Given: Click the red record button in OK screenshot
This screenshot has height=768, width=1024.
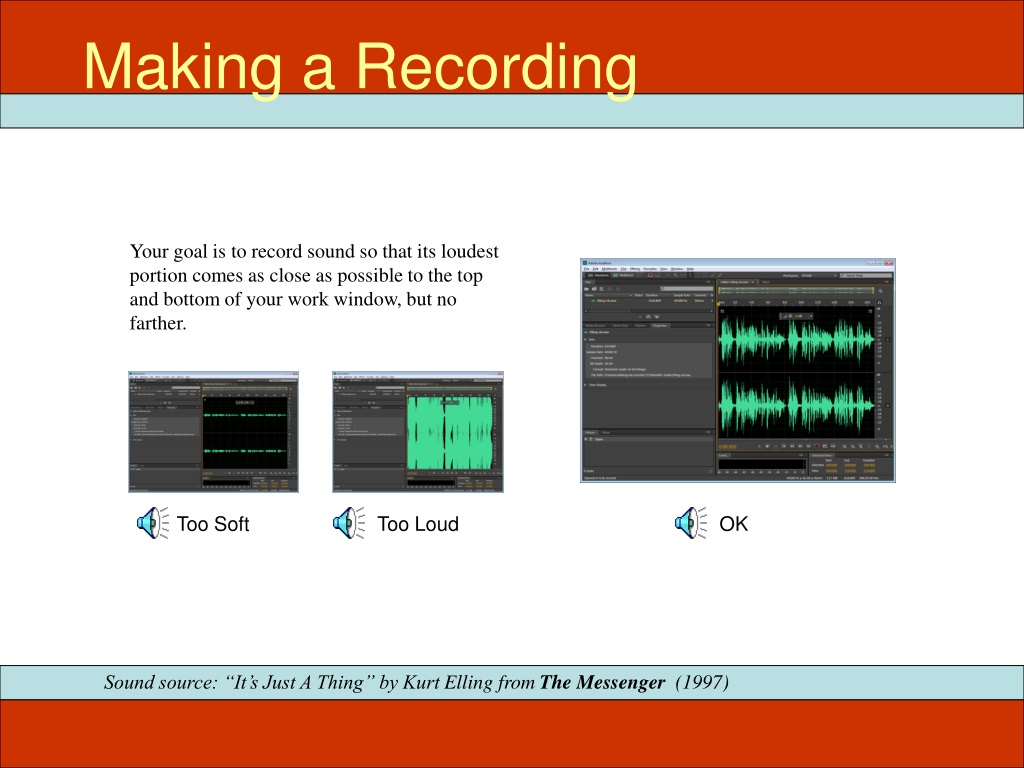Looking at the screenshot, I should [817, 446].
